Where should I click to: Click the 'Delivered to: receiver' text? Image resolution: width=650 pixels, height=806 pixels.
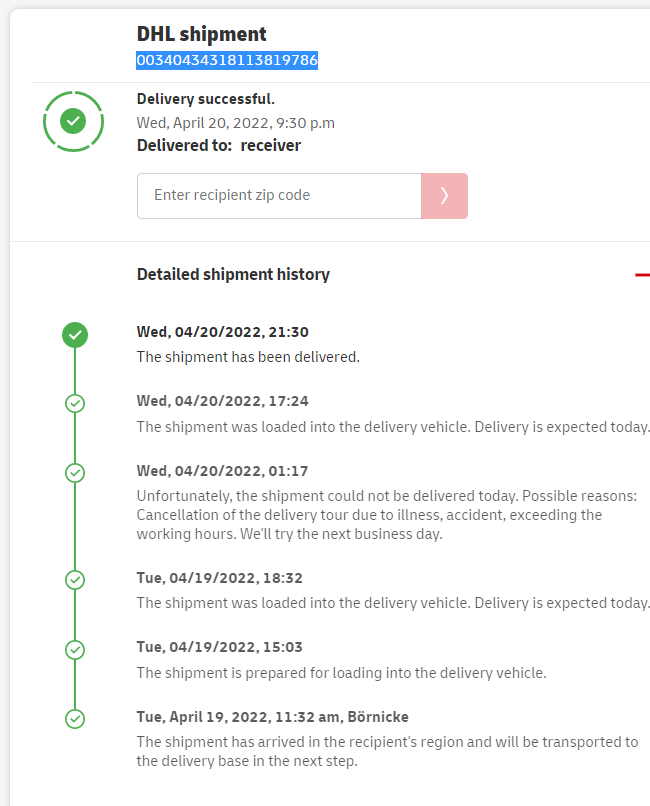click(218, 145)
